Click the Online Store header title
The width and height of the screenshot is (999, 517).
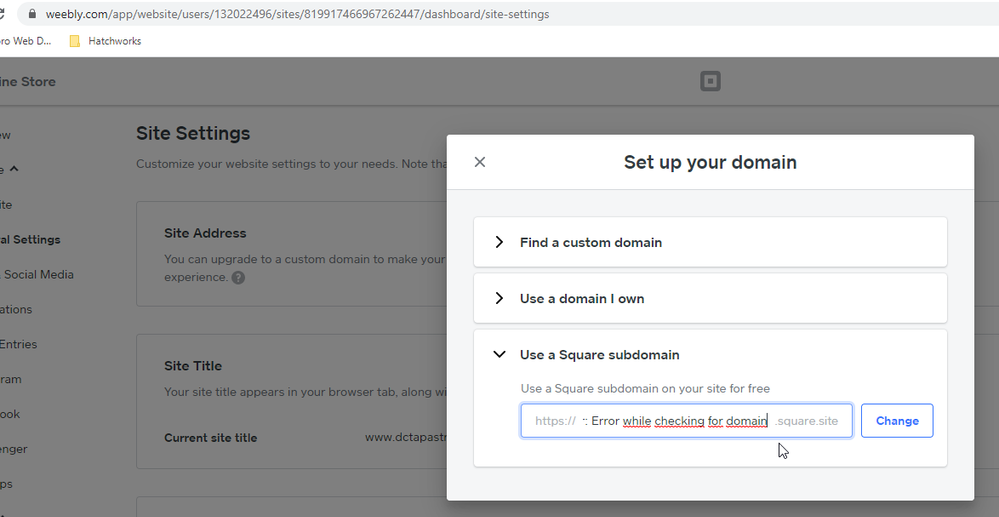28,82
